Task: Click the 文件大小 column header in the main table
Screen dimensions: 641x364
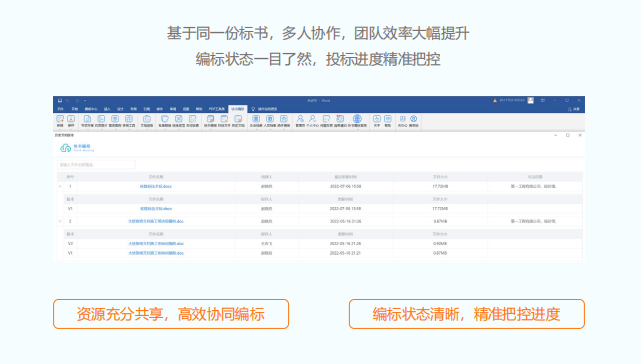Action: [x=440, y=177]
